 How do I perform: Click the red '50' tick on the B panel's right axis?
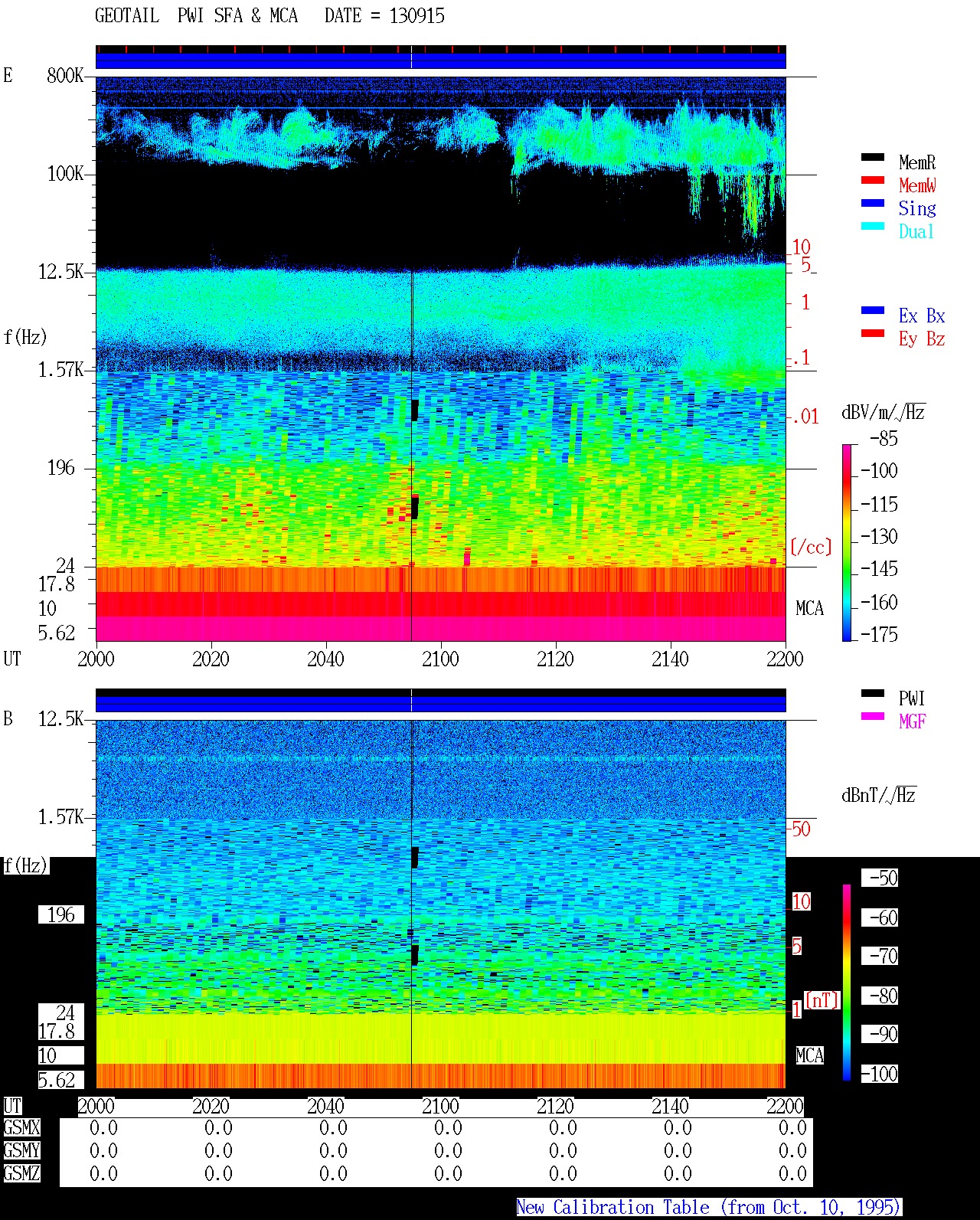pyautogui.click(x=801, y=829)
